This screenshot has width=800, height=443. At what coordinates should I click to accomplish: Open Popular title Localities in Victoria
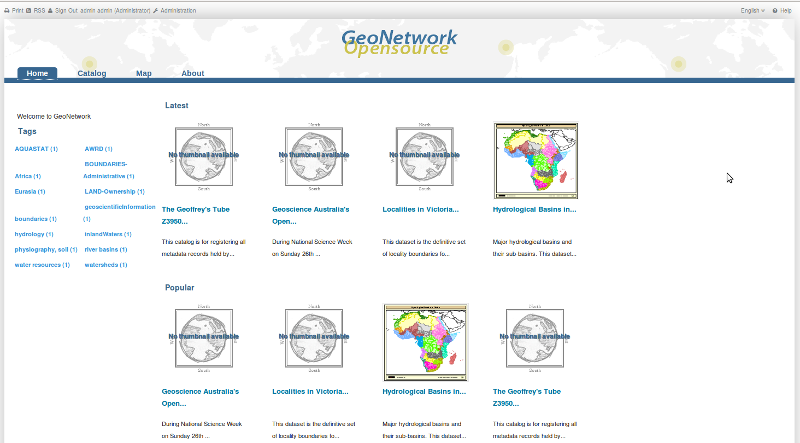[310, 391]
